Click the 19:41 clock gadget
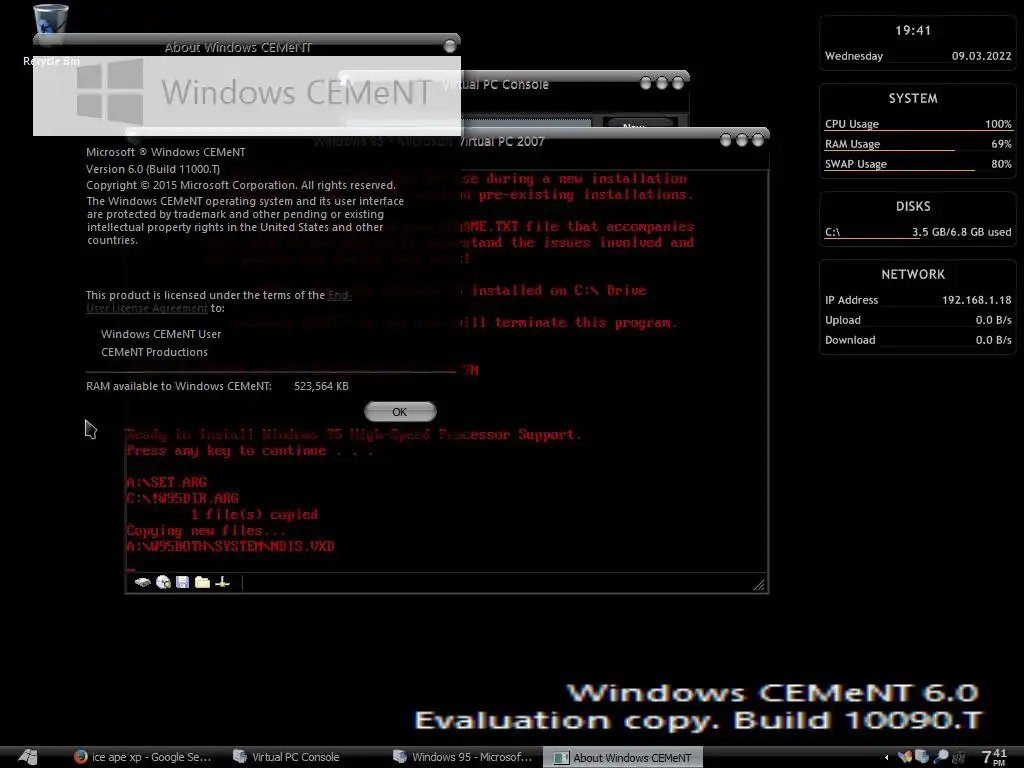This screenshot has height=768, width=1024. click(x=912, y=31)
